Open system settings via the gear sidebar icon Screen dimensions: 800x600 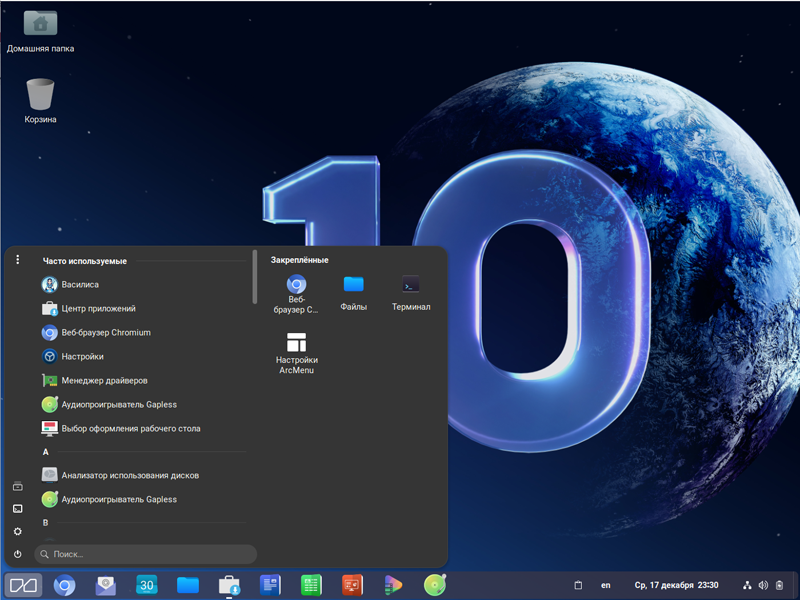click(x=18, y=532)
